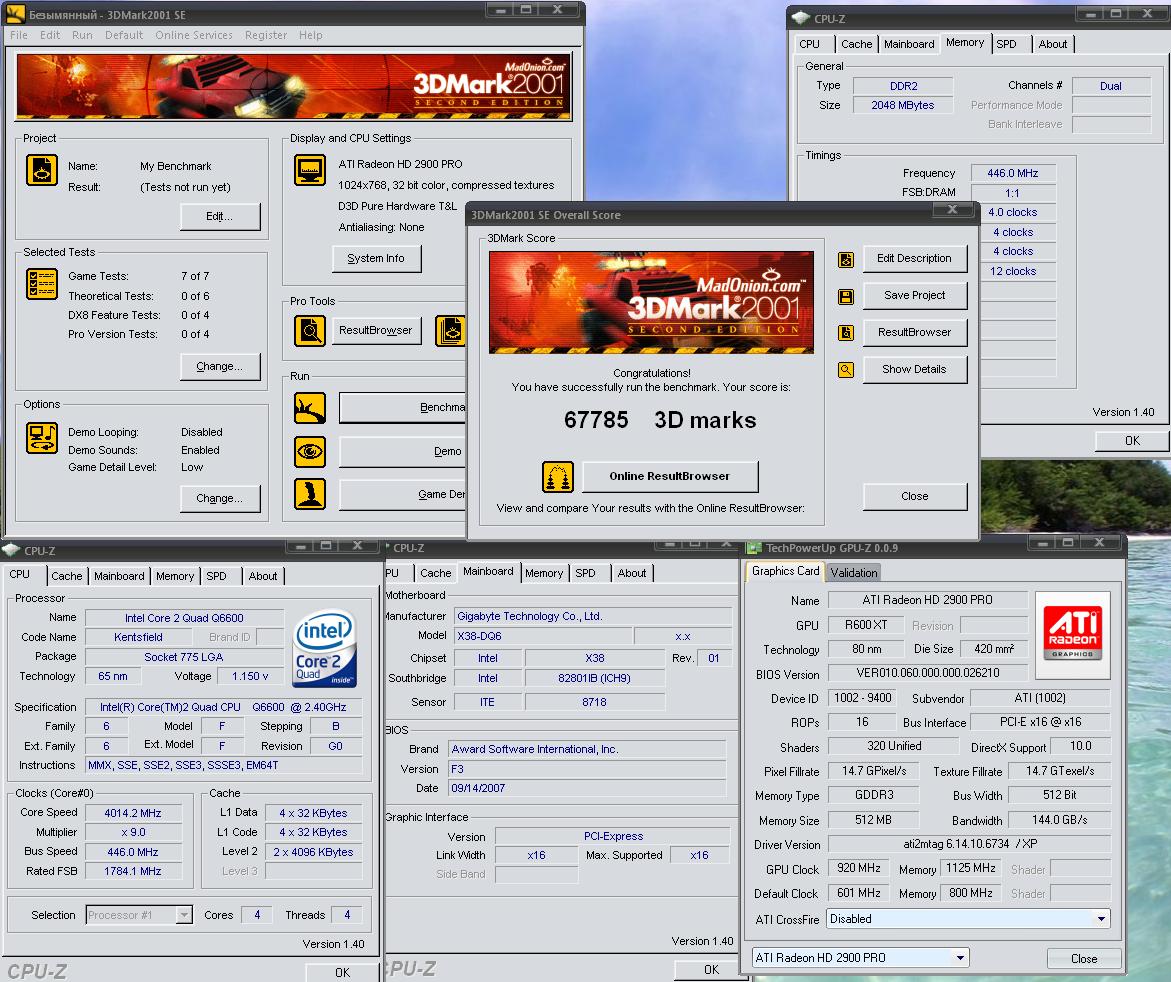Select Mainboard tab in CPU-Z processor window
This screenshot has width=1171, height=982.
(x=119, y=576)
